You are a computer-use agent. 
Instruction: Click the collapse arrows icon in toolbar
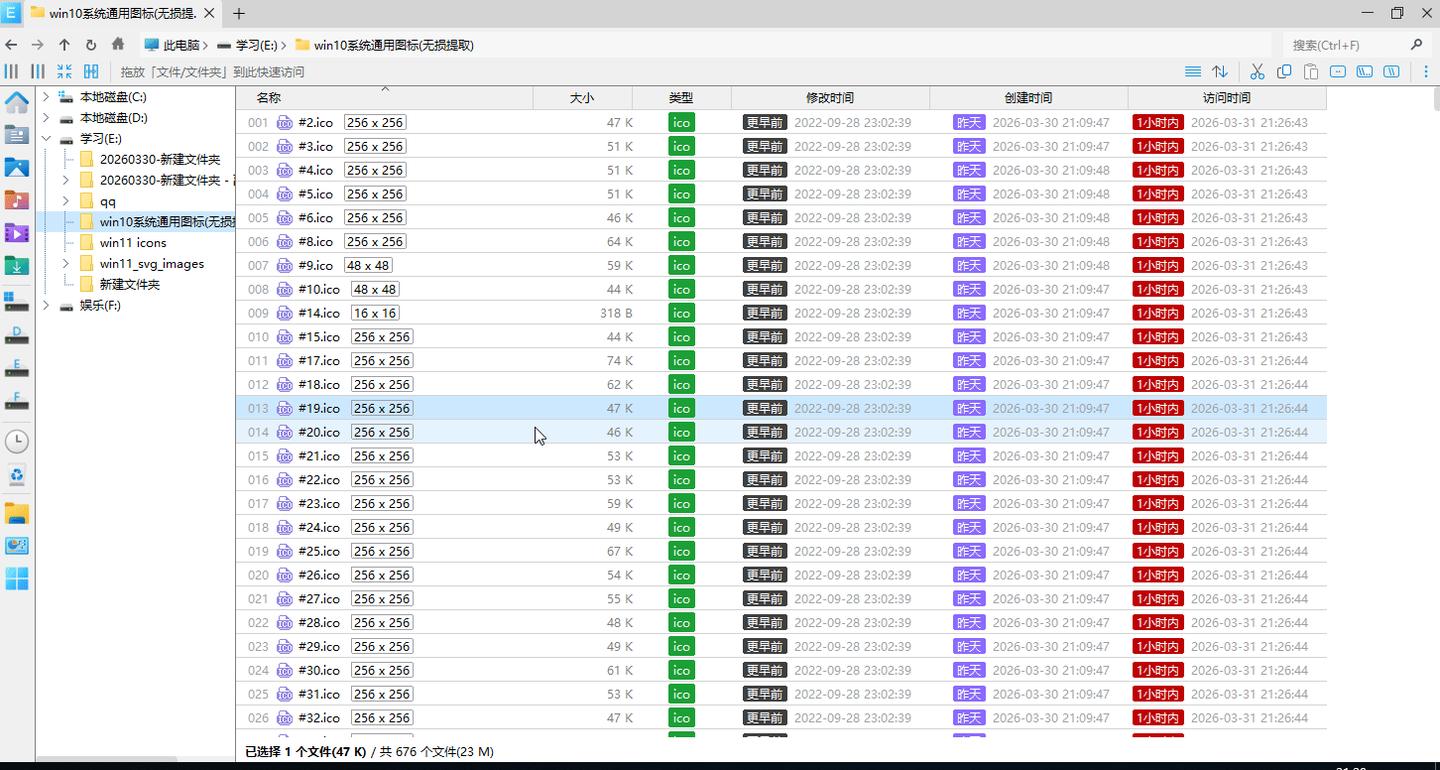[64, 72]
